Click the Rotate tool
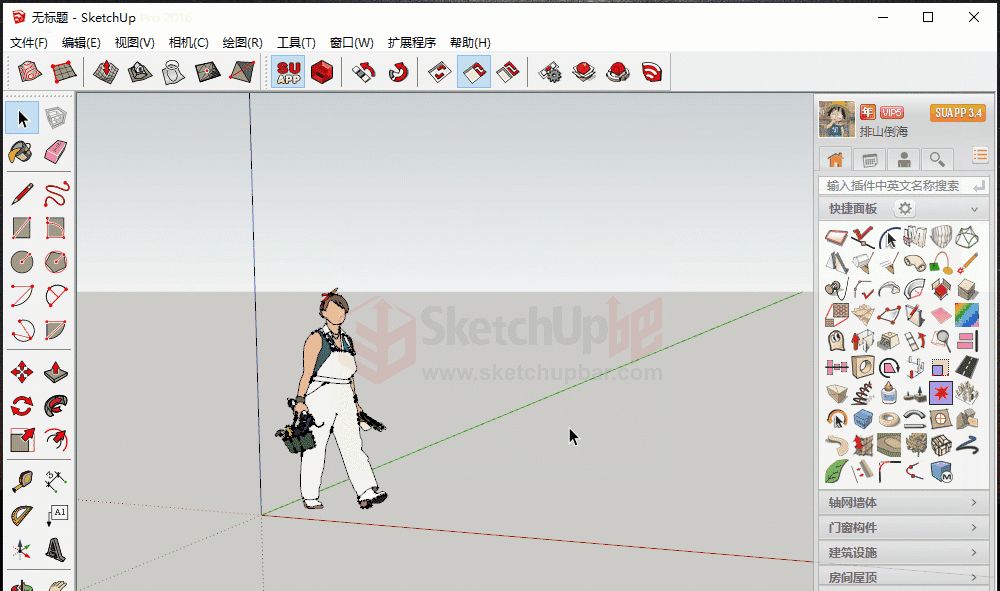The width and height of the screenshot is (1000, 591). (21, 406)
